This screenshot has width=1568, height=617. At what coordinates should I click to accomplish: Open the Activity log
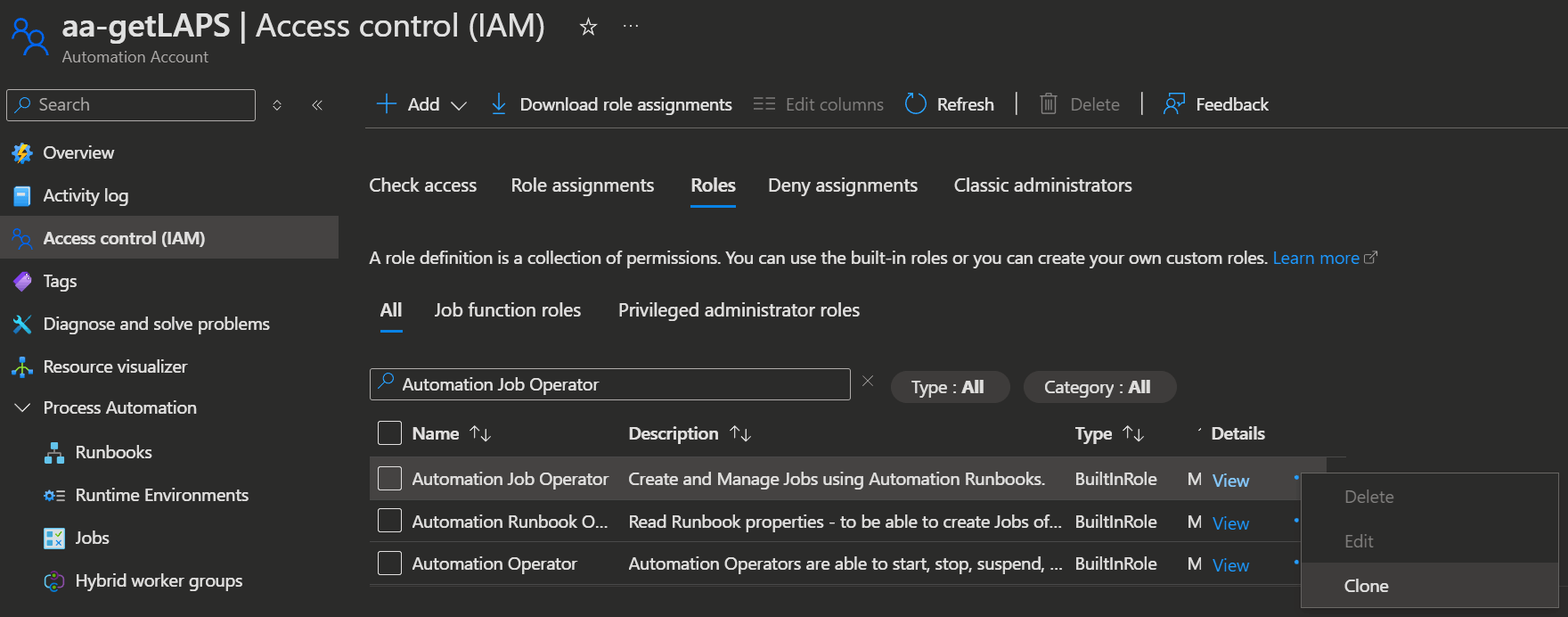(86, 195)
